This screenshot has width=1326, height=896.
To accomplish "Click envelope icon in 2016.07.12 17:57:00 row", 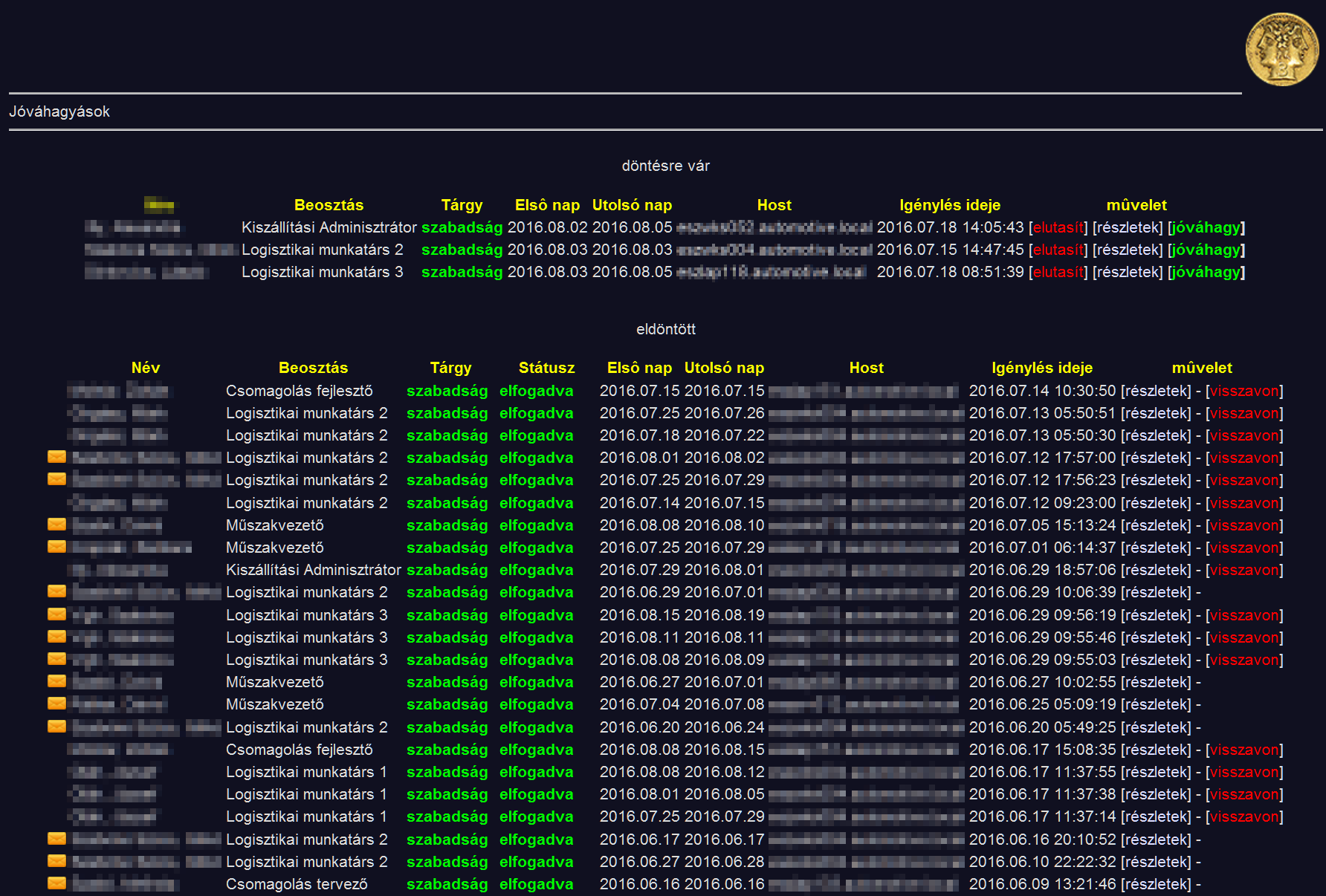I will pos(57,457).
